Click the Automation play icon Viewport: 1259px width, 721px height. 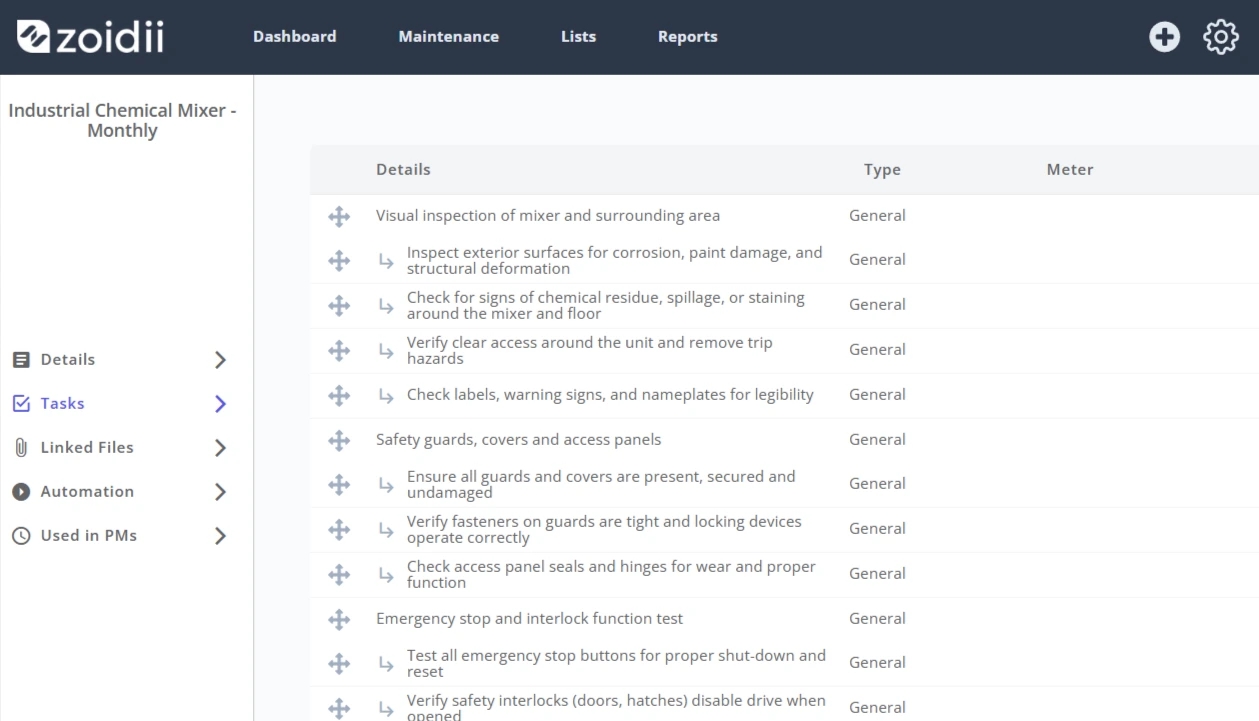[21, 492]
